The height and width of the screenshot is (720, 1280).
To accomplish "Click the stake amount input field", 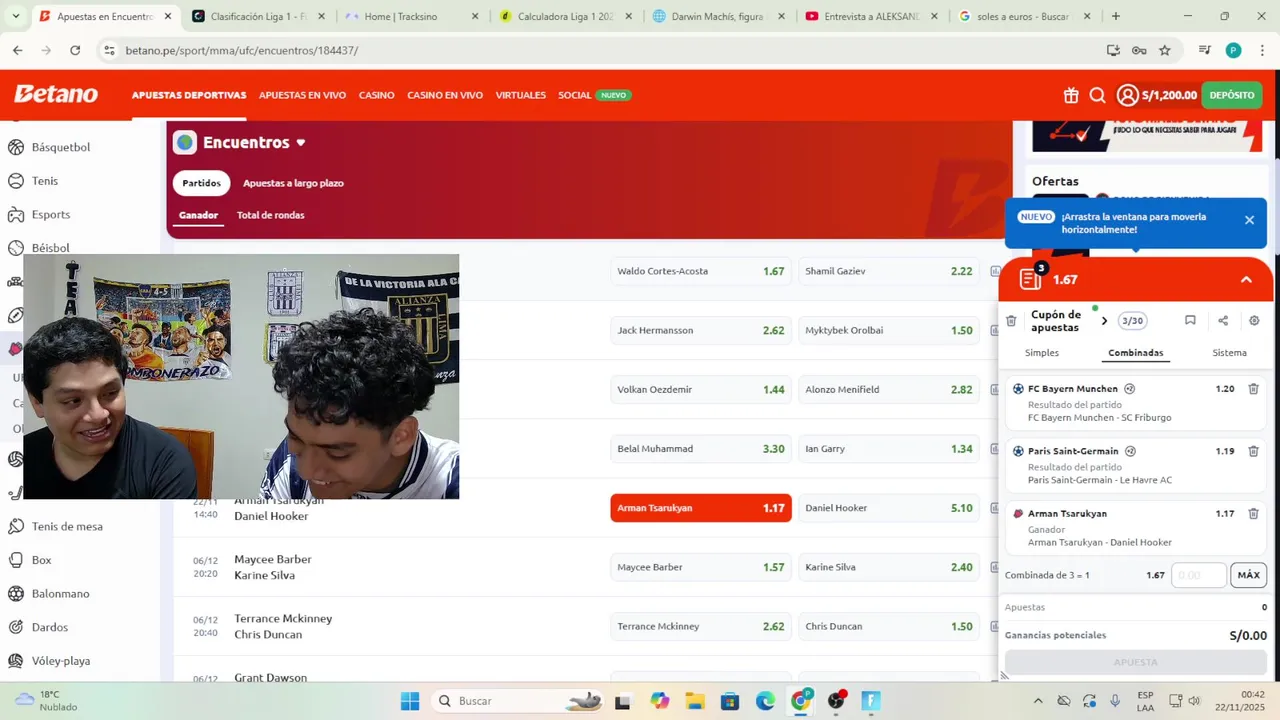I will (x=1198, y=575).
